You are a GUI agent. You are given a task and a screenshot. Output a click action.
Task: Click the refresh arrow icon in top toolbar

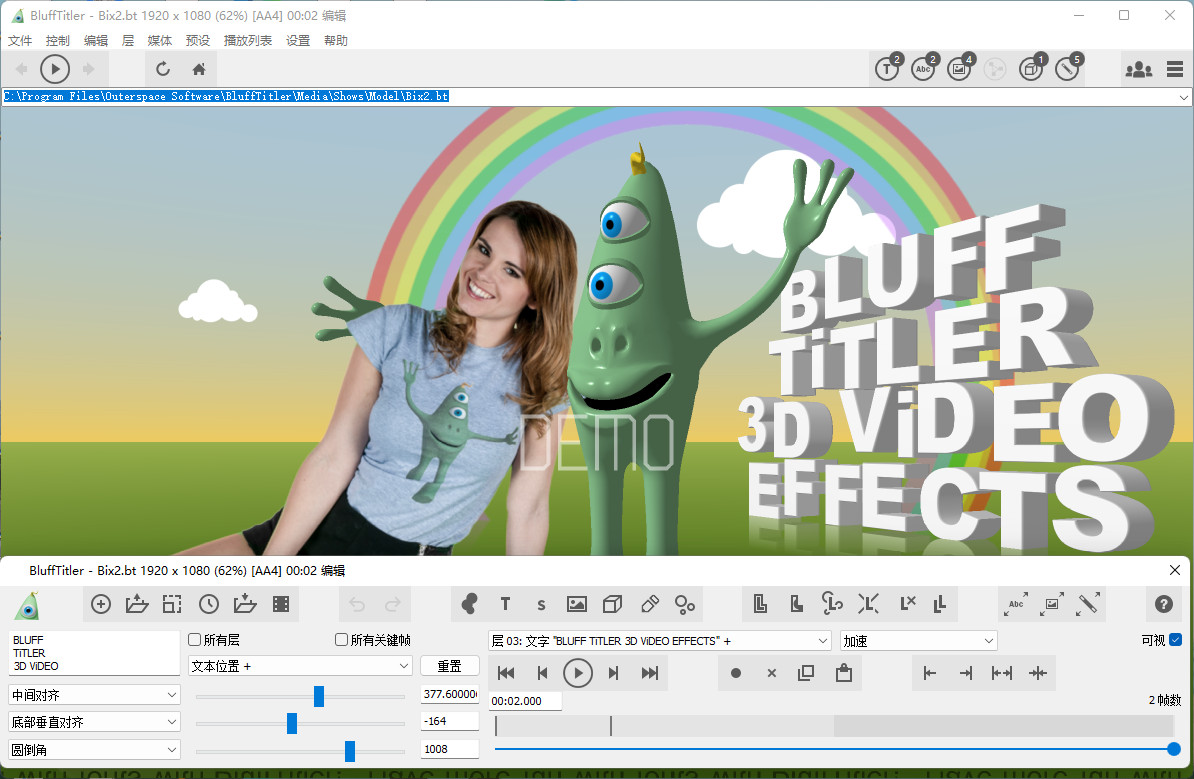(x=163, y=69)
